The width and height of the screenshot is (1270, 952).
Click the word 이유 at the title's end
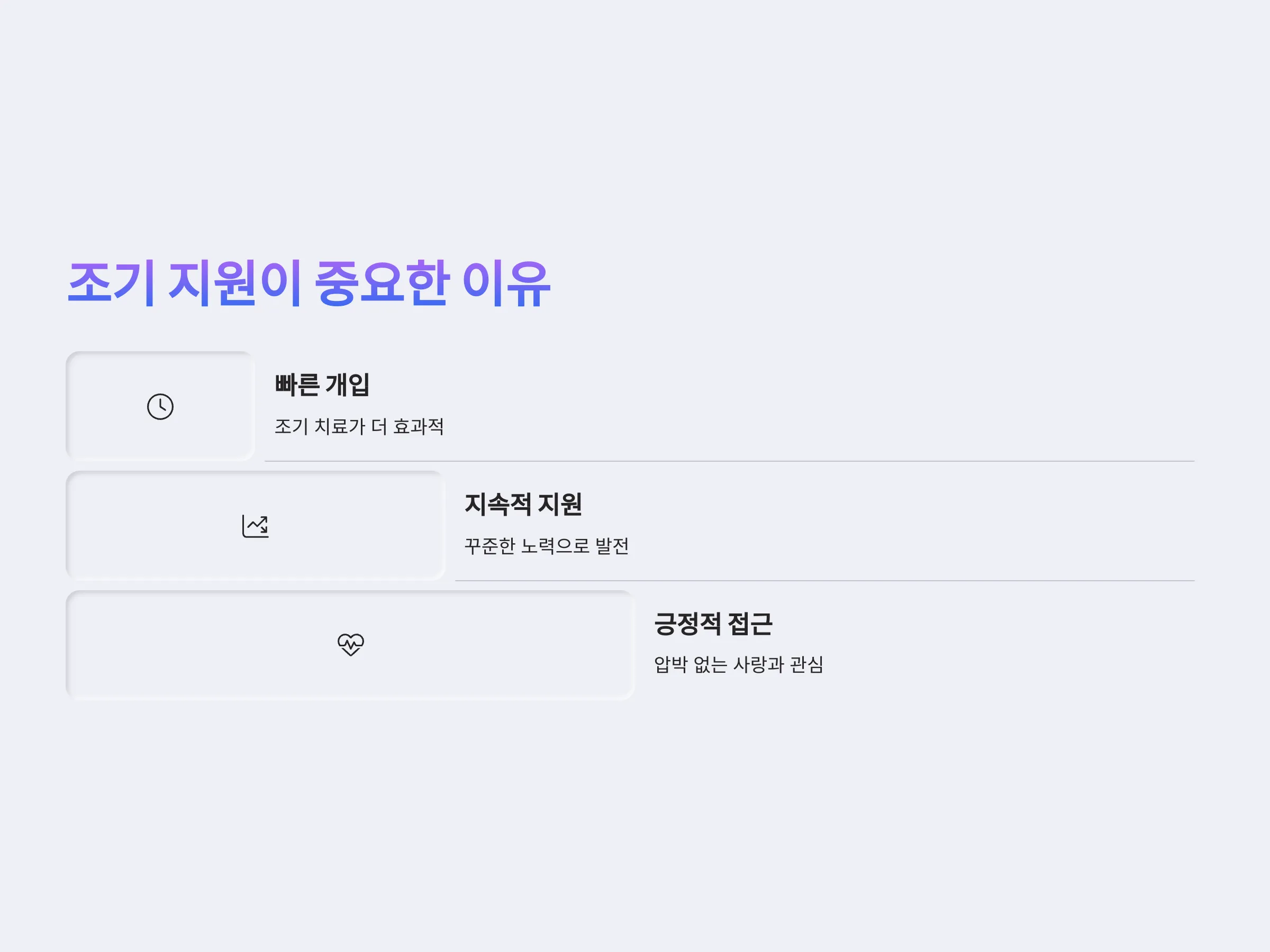click(506, 282)
